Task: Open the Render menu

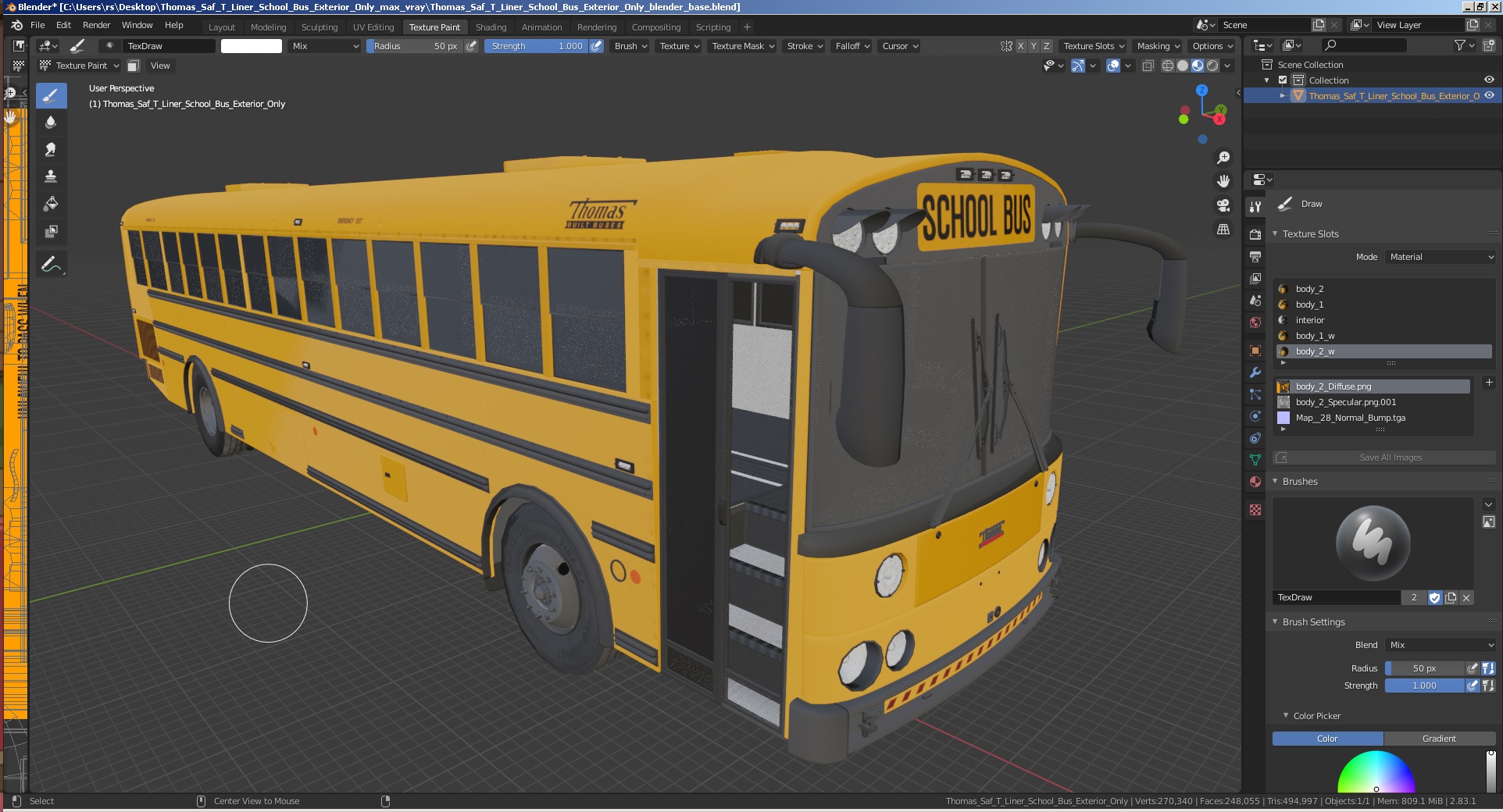Action: tap(96, 25)
